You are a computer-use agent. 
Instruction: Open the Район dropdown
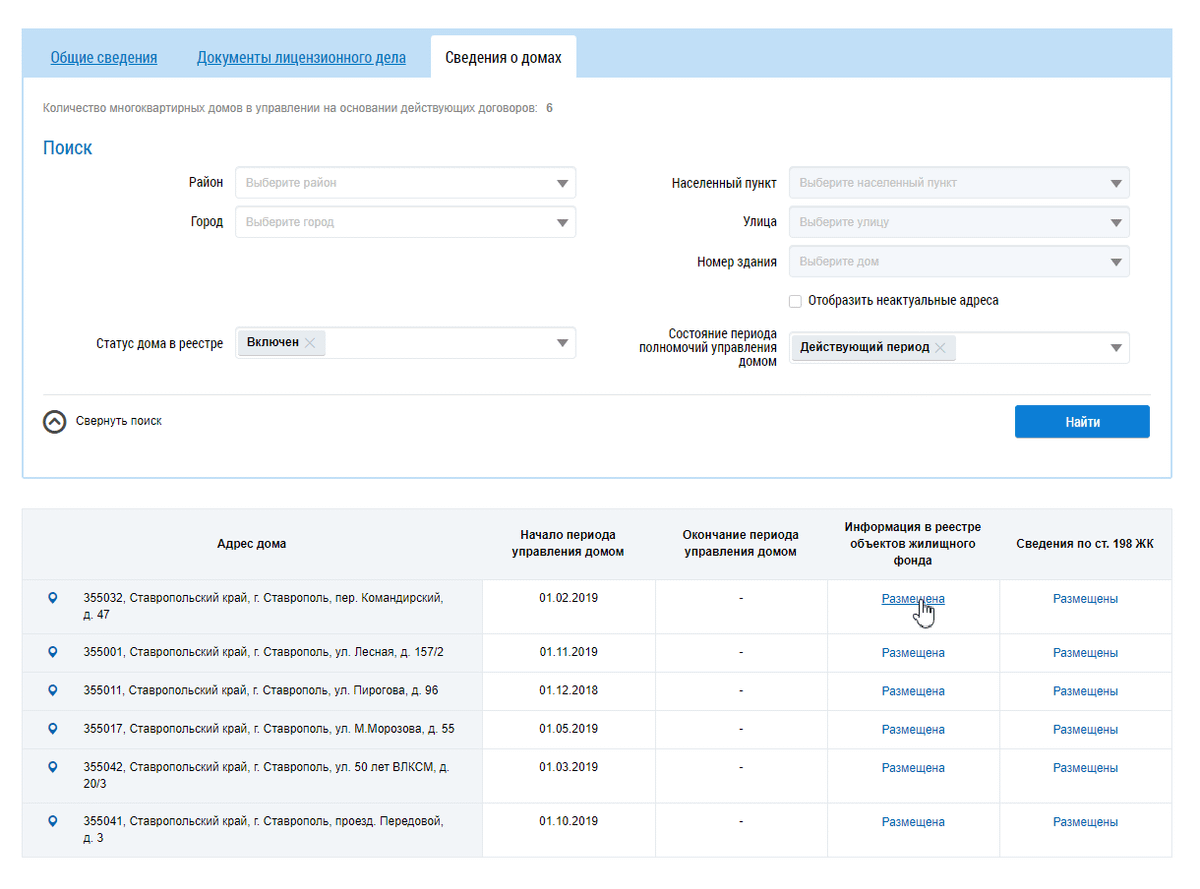pos(406,183)
